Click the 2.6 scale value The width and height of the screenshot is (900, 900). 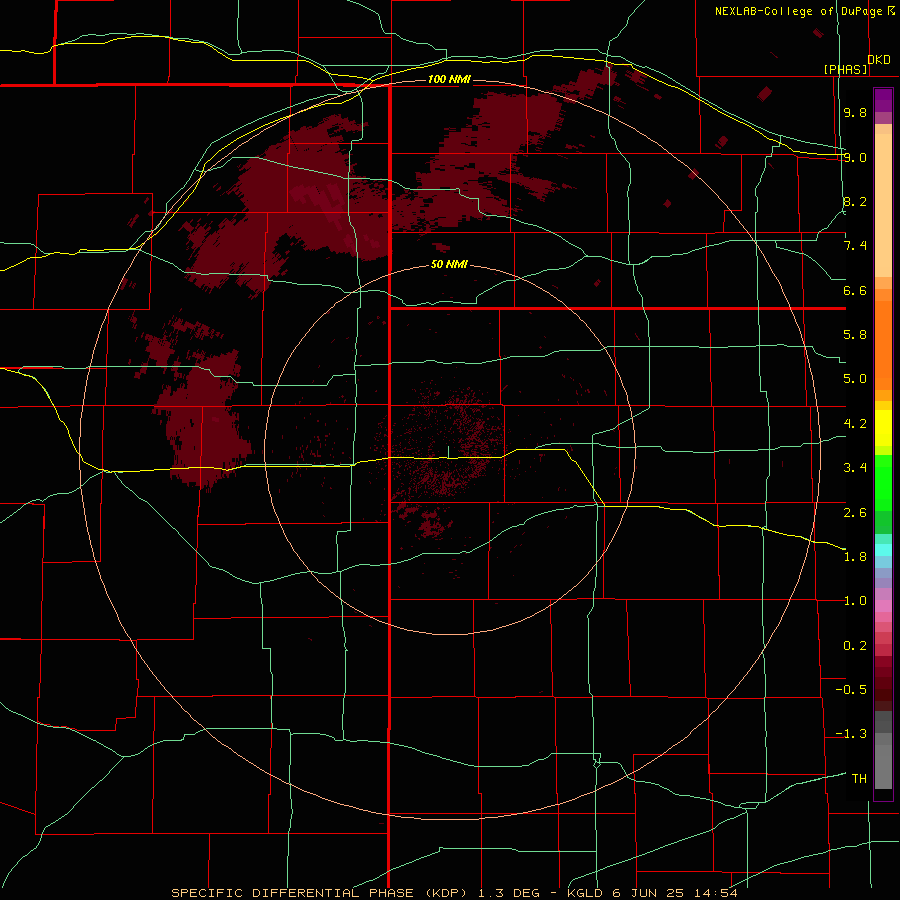[855, 513]
